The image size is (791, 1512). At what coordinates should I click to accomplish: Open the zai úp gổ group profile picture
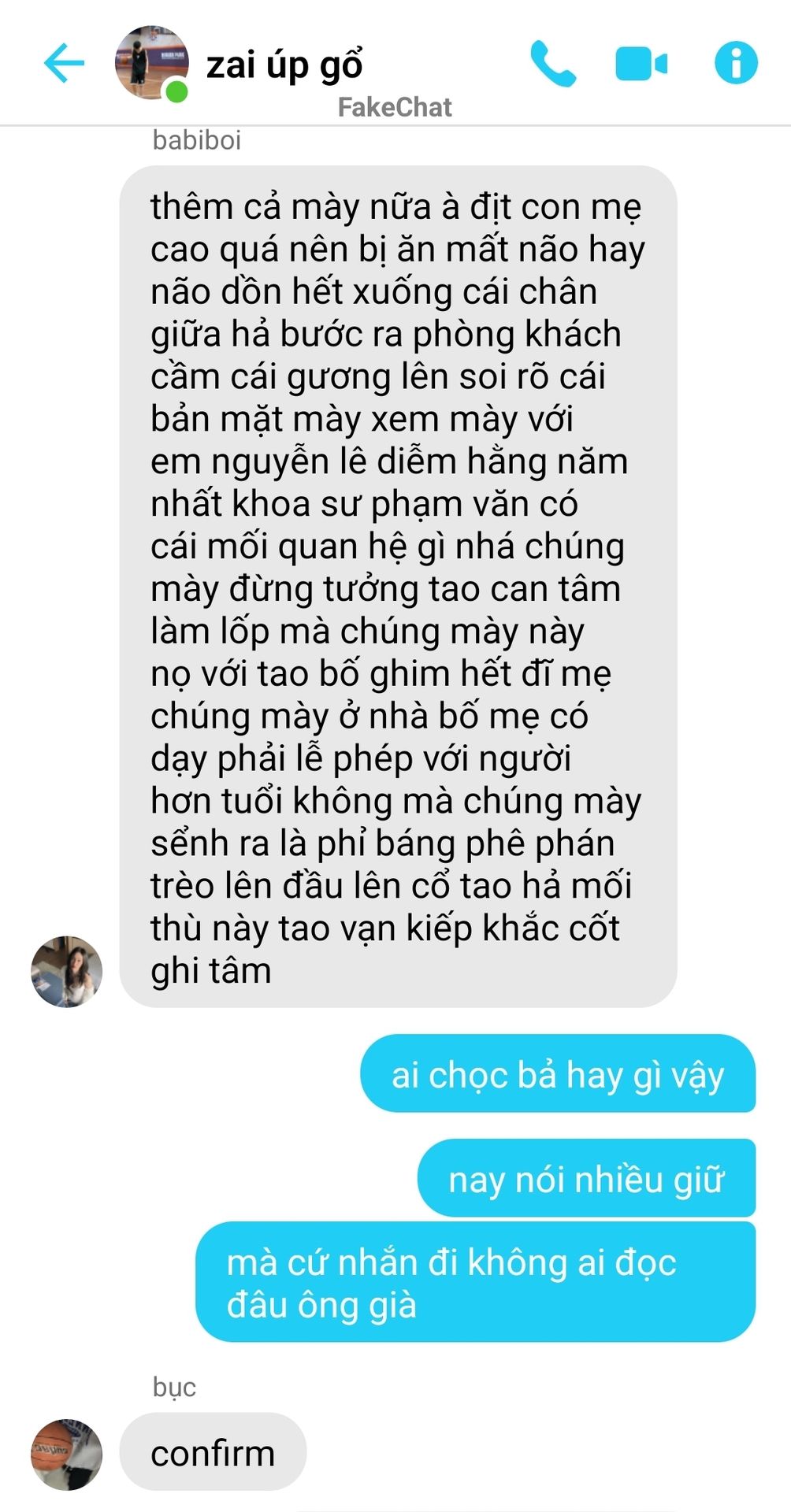(x=151, y=63)
